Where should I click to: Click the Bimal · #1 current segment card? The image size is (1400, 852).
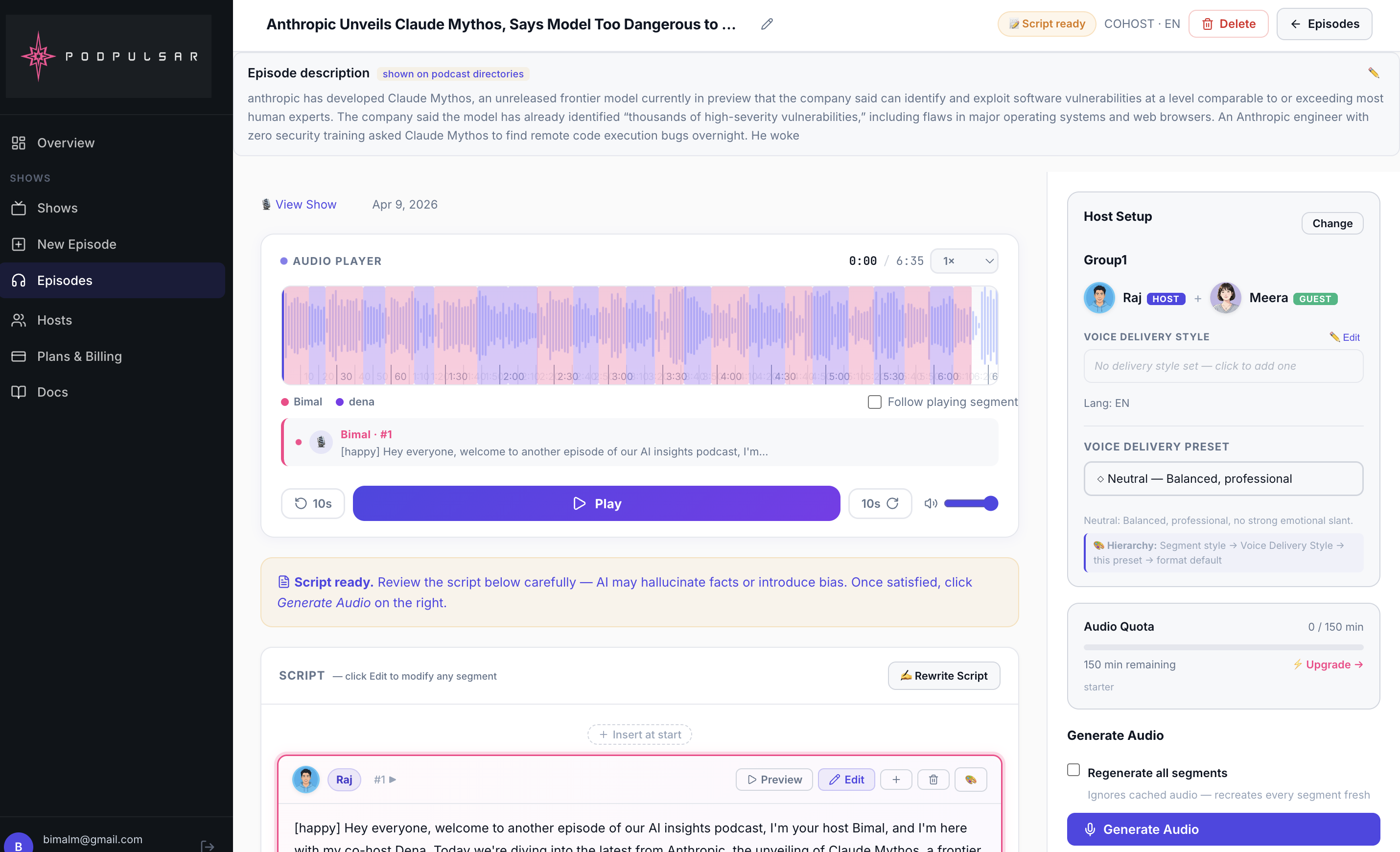[640, 442]
